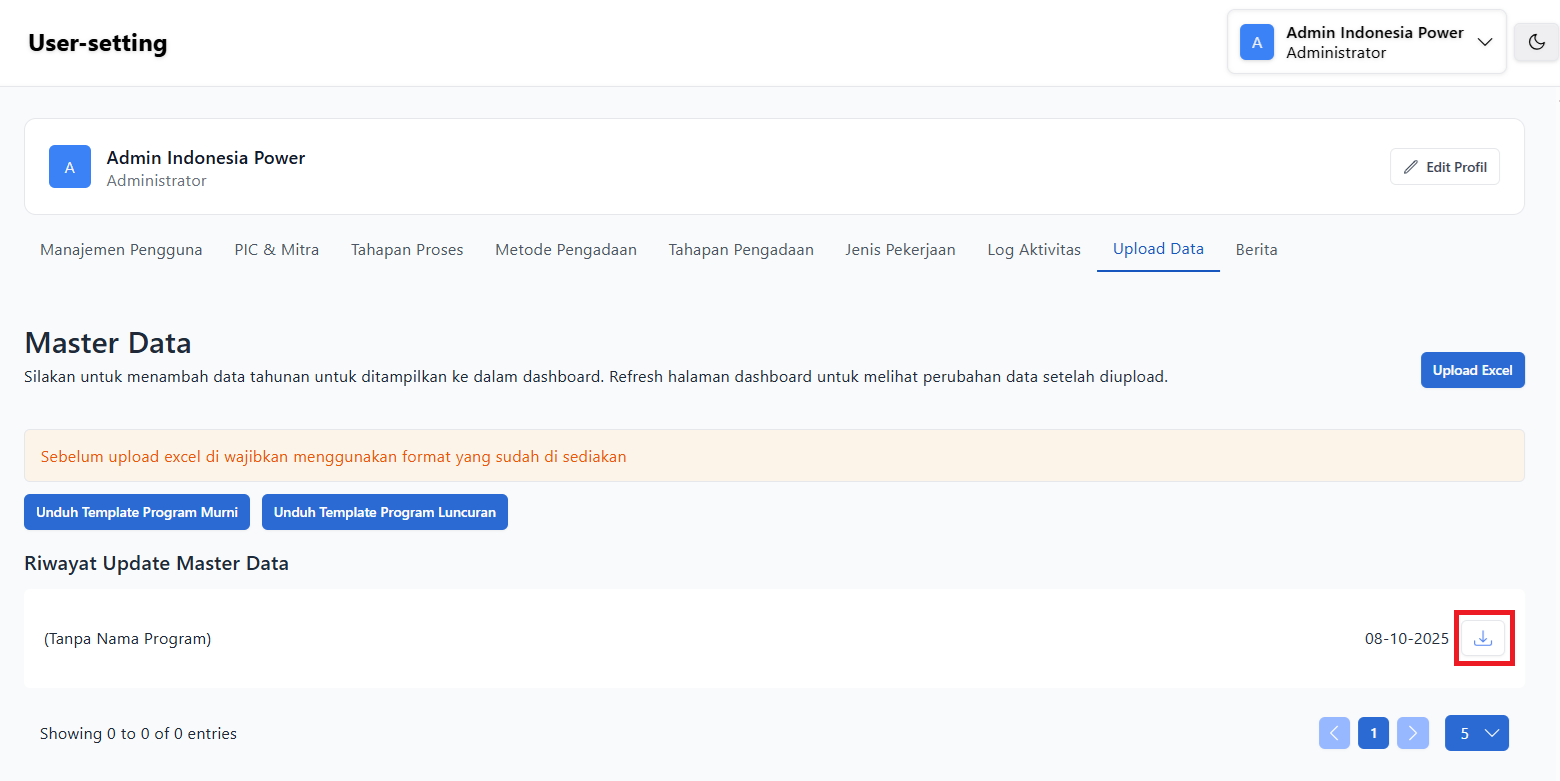
Task: Switch to Log Aktivitas tab
Action: [1034, 250]
